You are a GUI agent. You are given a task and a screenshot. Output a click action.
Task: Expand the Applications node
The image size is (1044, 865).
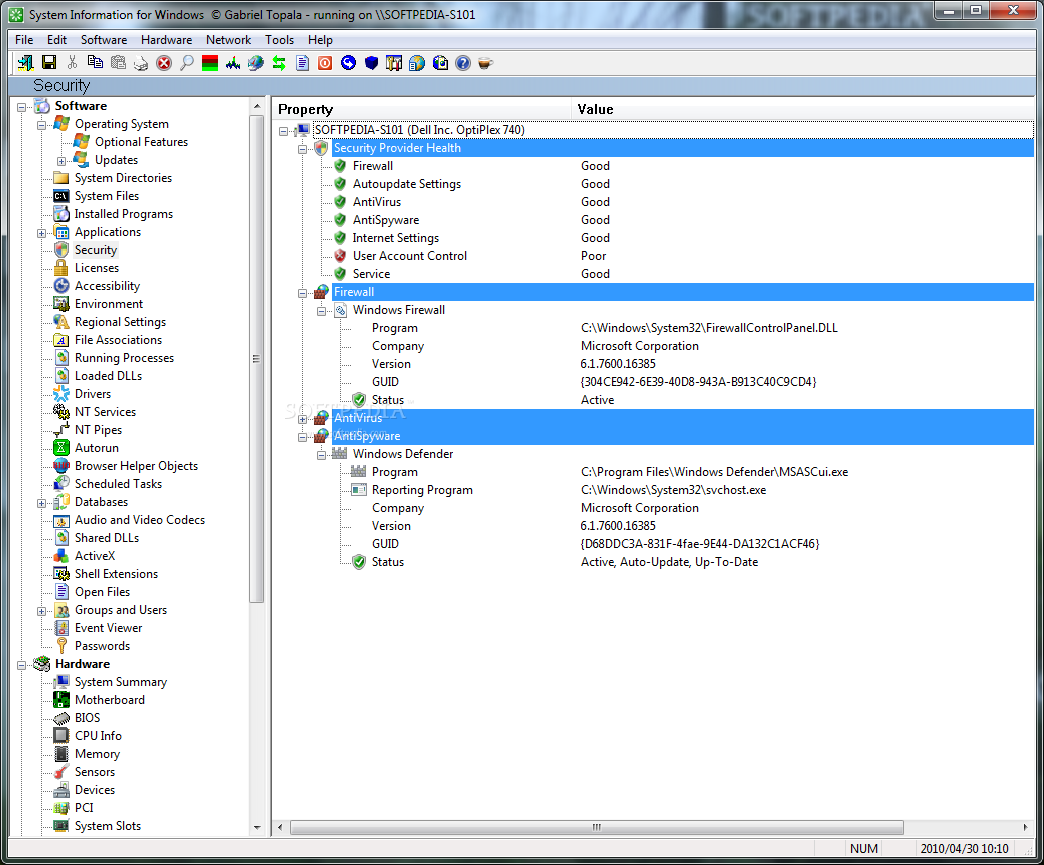pyautogui.click(x=41, y=233)
